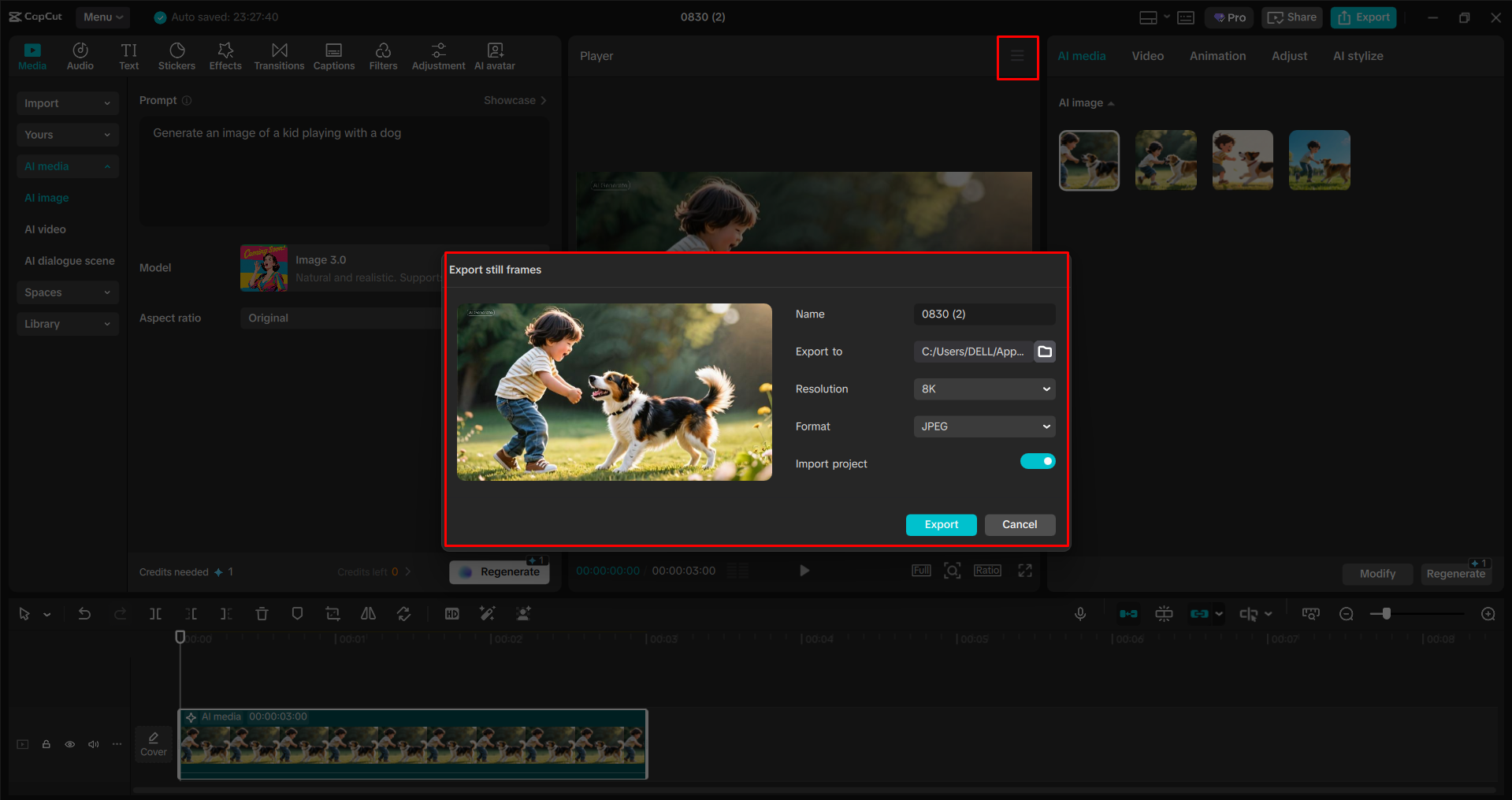Switch to the Animation tab

1217,55
